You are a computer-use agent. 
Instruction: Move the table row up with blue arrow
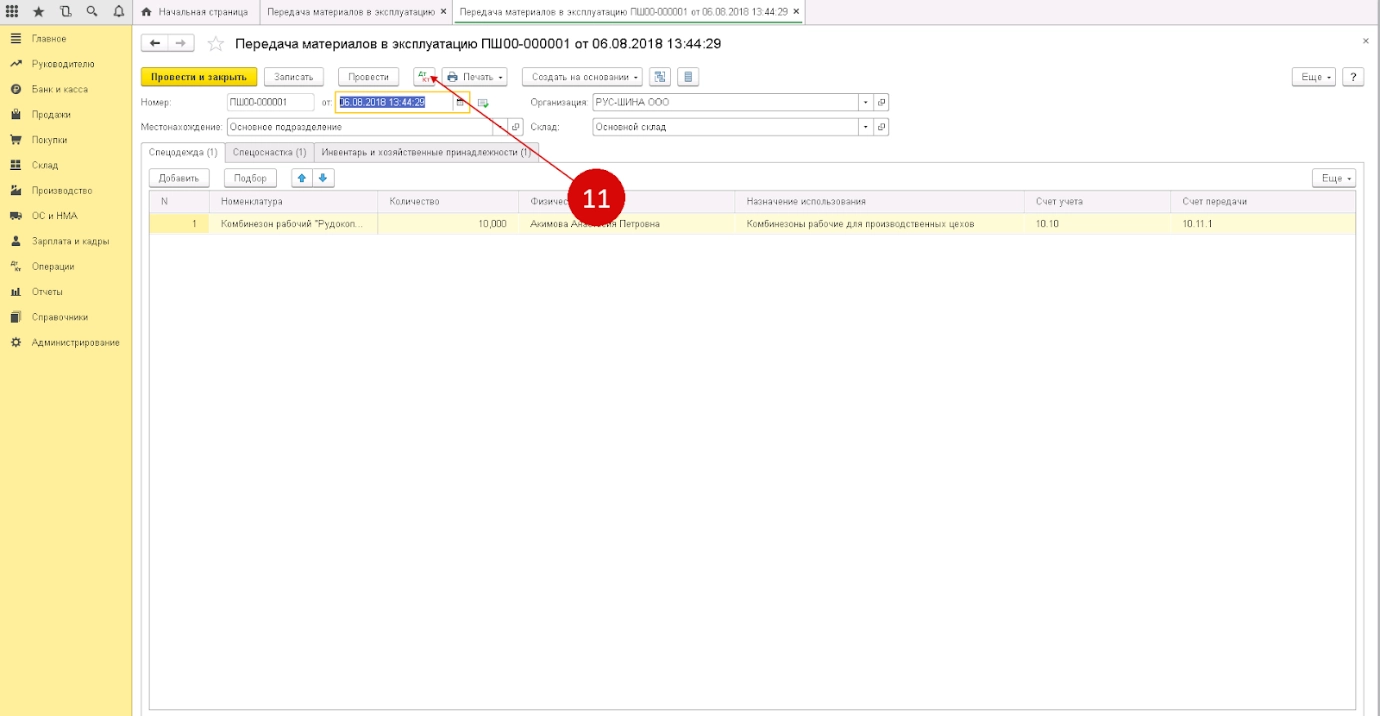pyautogui.click(x=302, y=178)
